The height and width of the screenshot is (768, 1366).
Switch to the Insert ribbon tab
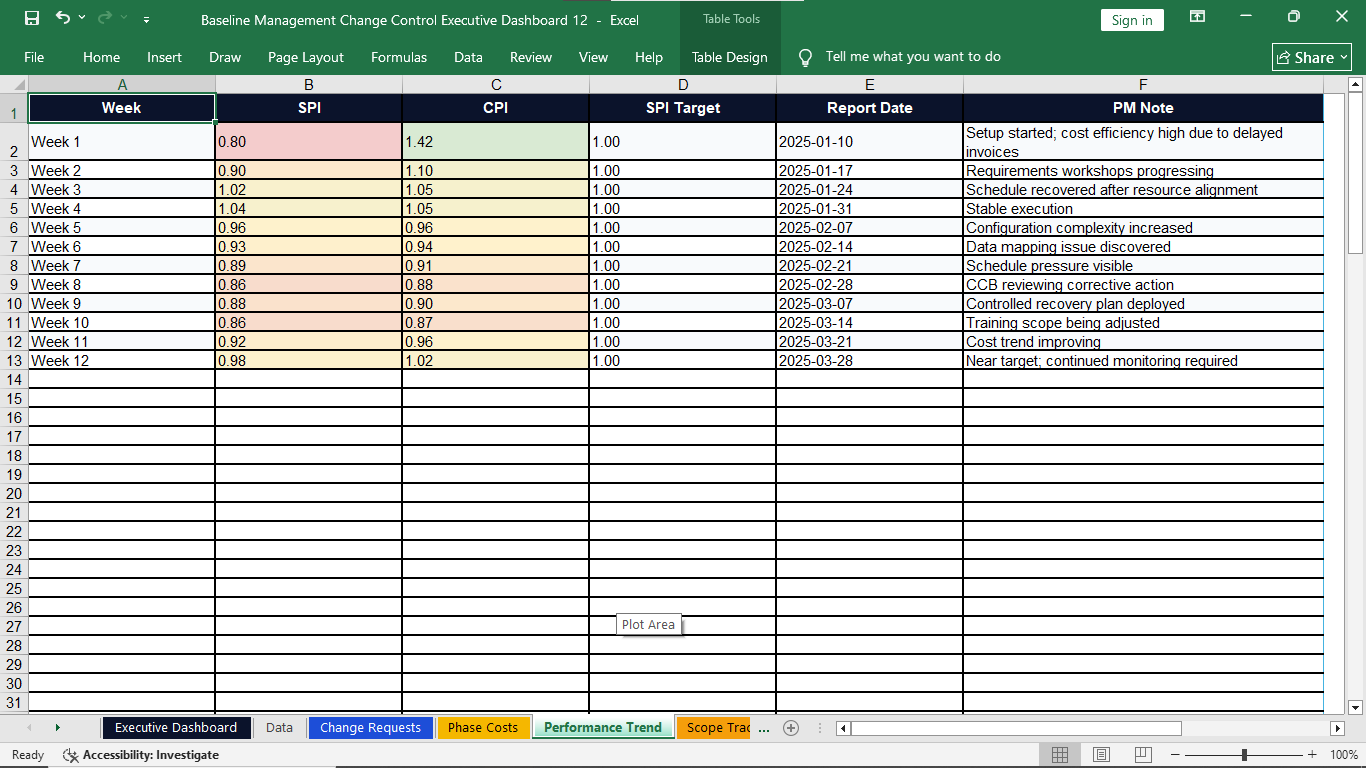(x=164, y=57)
